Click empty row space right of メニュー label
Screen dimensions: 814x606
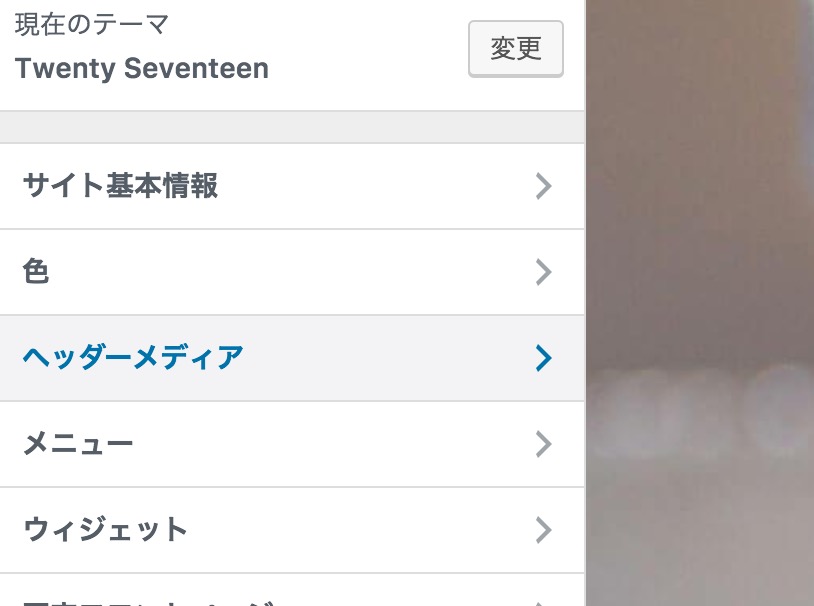(x=332, y=445)
